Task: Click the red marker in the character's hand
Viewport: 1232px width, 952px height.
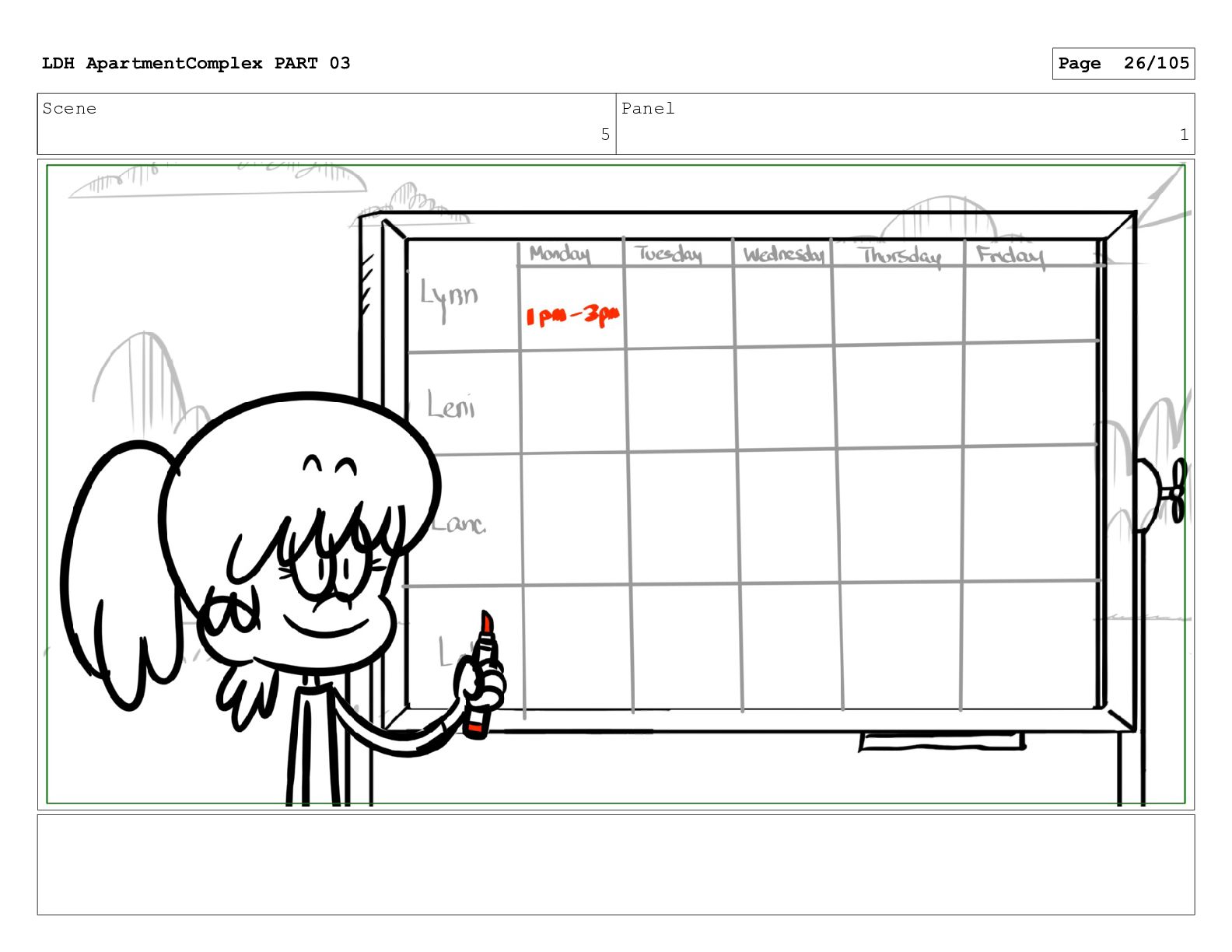Action: (x=481, y=674)
